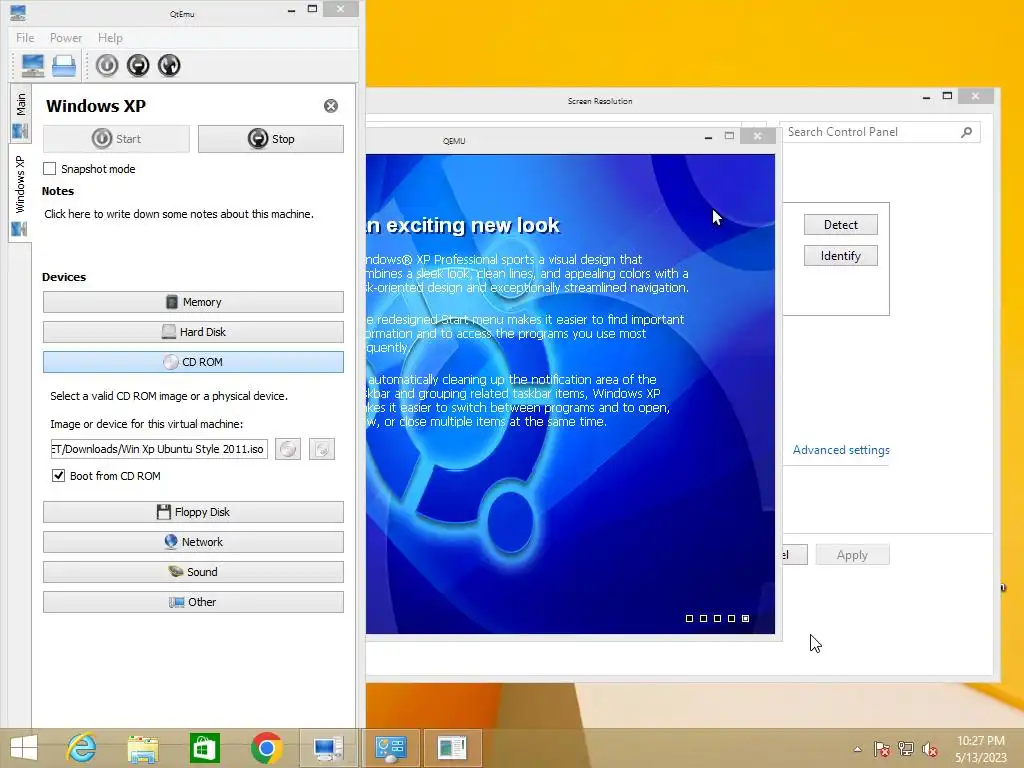Click the power-on toolbar icon in QtEmu

(x=107, y=65)
